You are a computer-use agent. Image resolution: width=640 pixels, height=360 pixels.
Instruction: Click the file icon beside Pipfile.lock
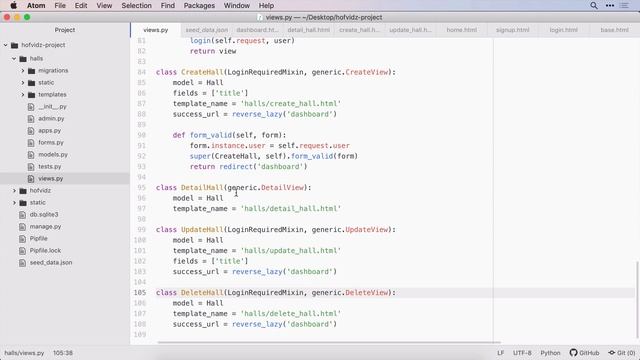[x=22, y=251]
